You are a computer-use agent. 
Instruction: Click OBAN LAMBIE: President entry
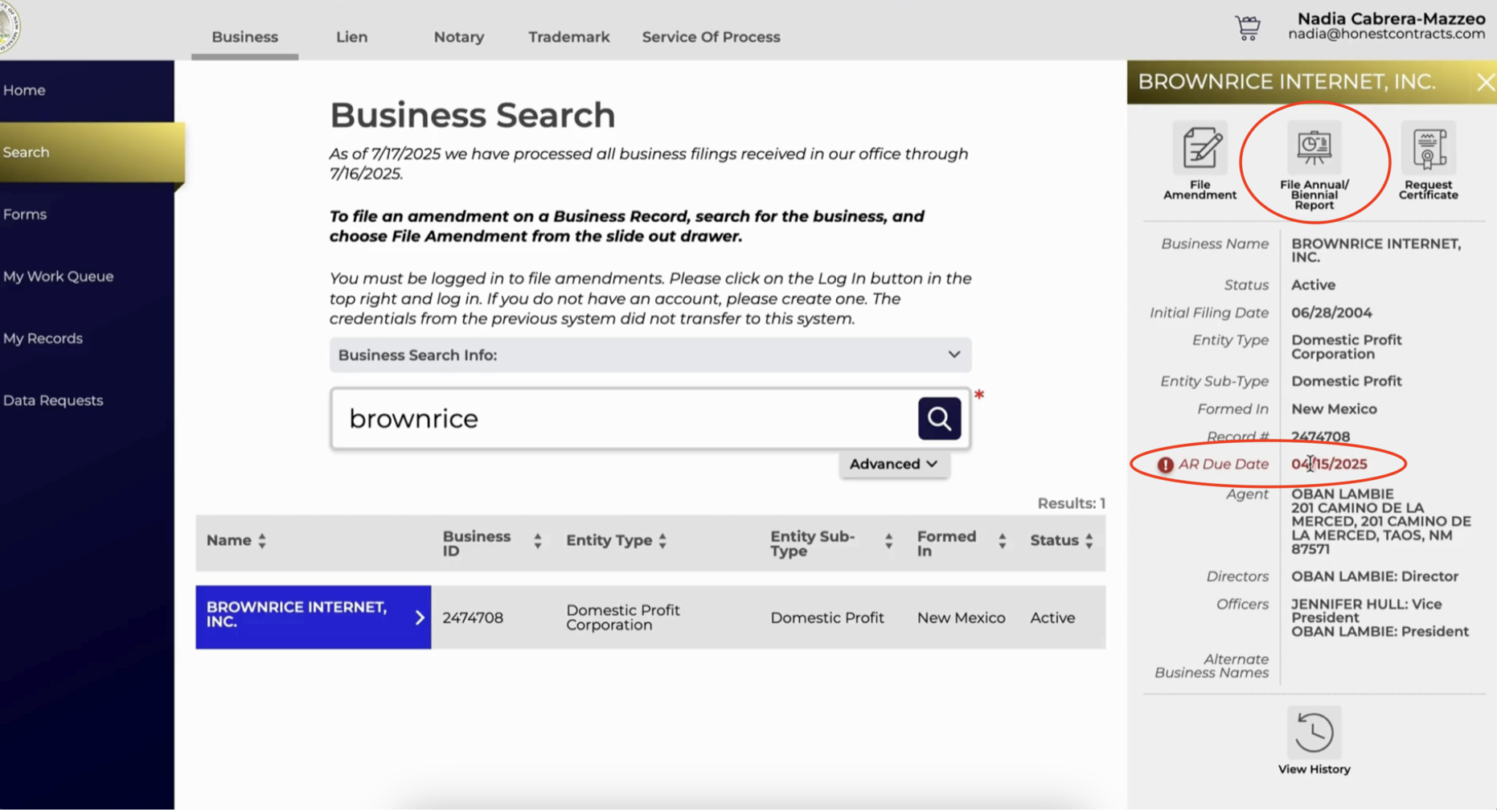pos(1380,632)
